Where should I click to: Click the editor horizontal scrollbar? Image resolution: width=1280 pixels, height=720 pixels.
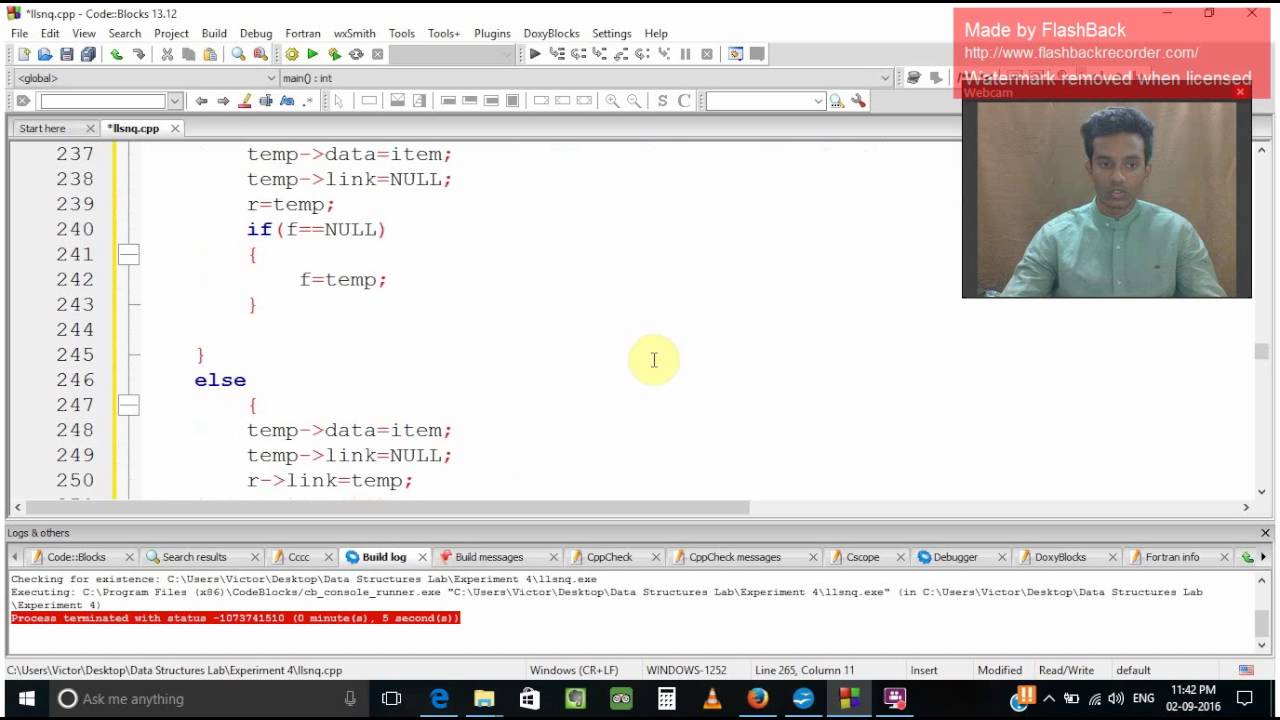point(390,507)
